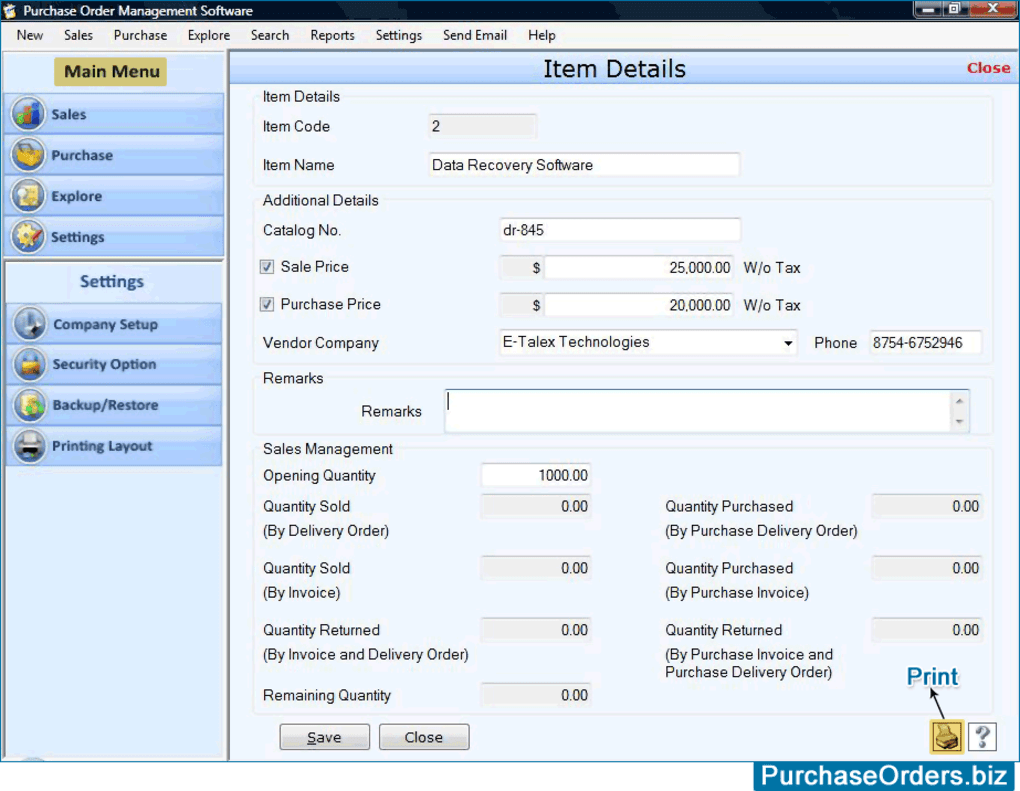
Task: Click the Settings gear icon
Action: point(29,237)
